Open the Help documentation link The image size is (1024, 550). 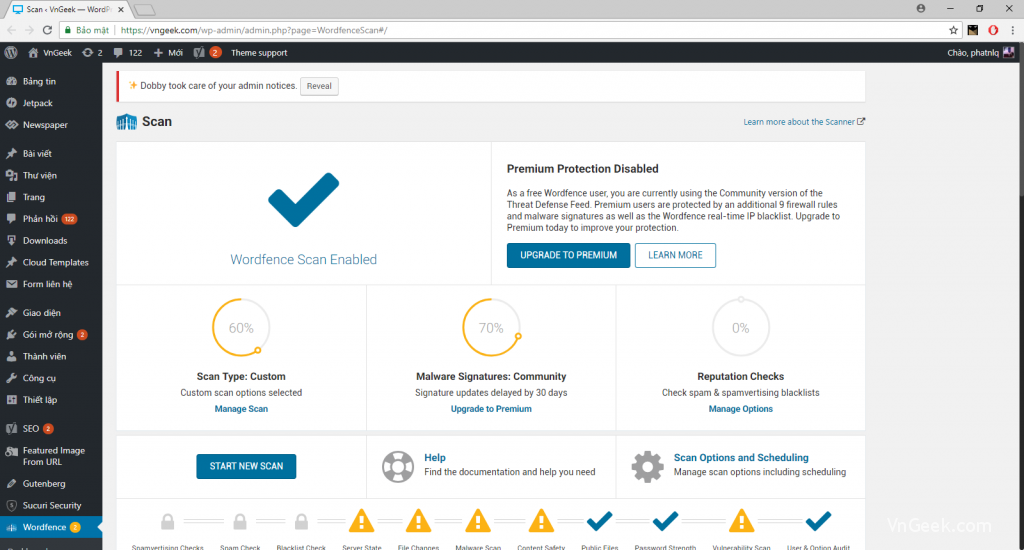click(435, 458)
